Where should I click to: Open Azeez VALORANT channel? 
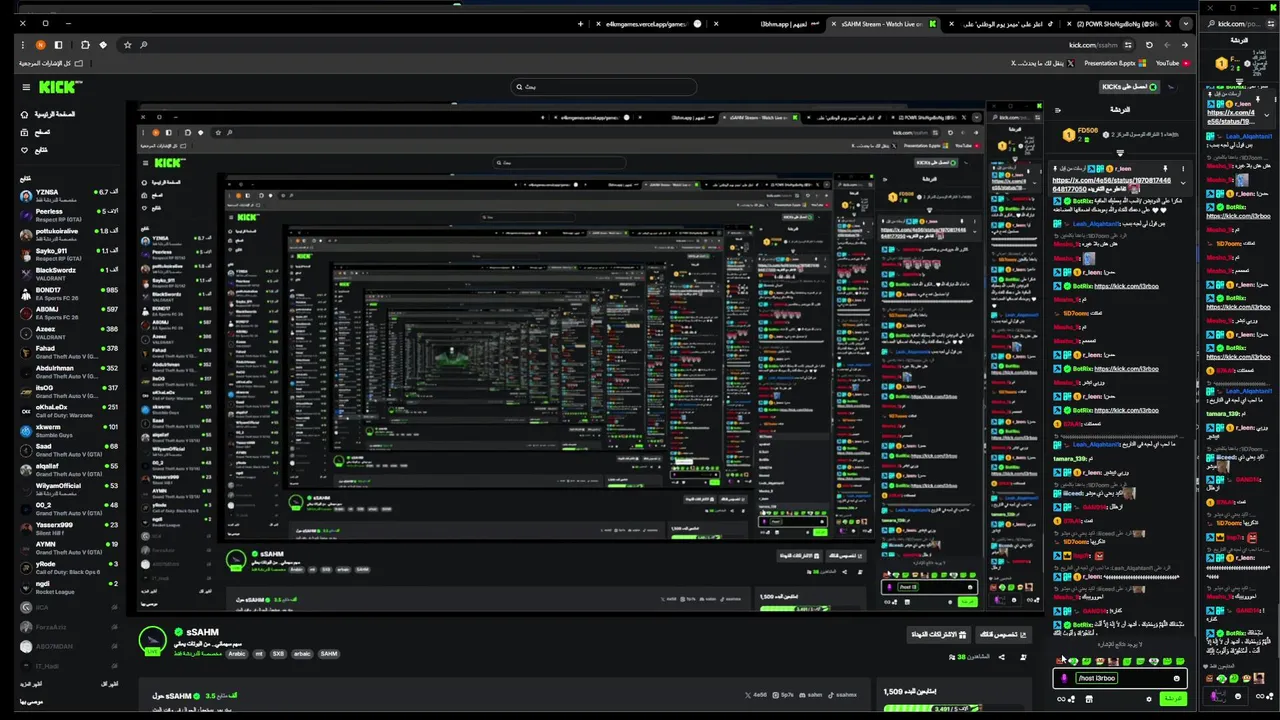click(x=68, y=332)
